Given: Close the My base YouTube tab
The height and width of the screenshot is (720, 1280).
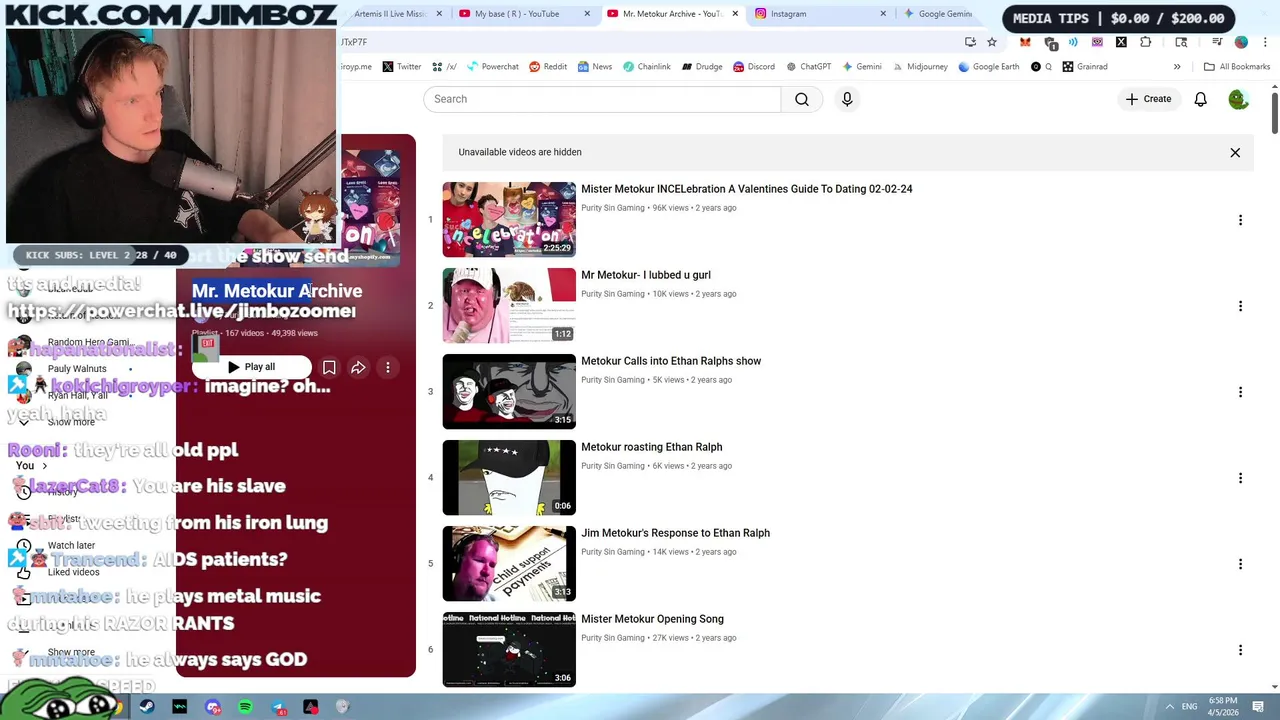Looking at the screenshot, I should 587,14.
